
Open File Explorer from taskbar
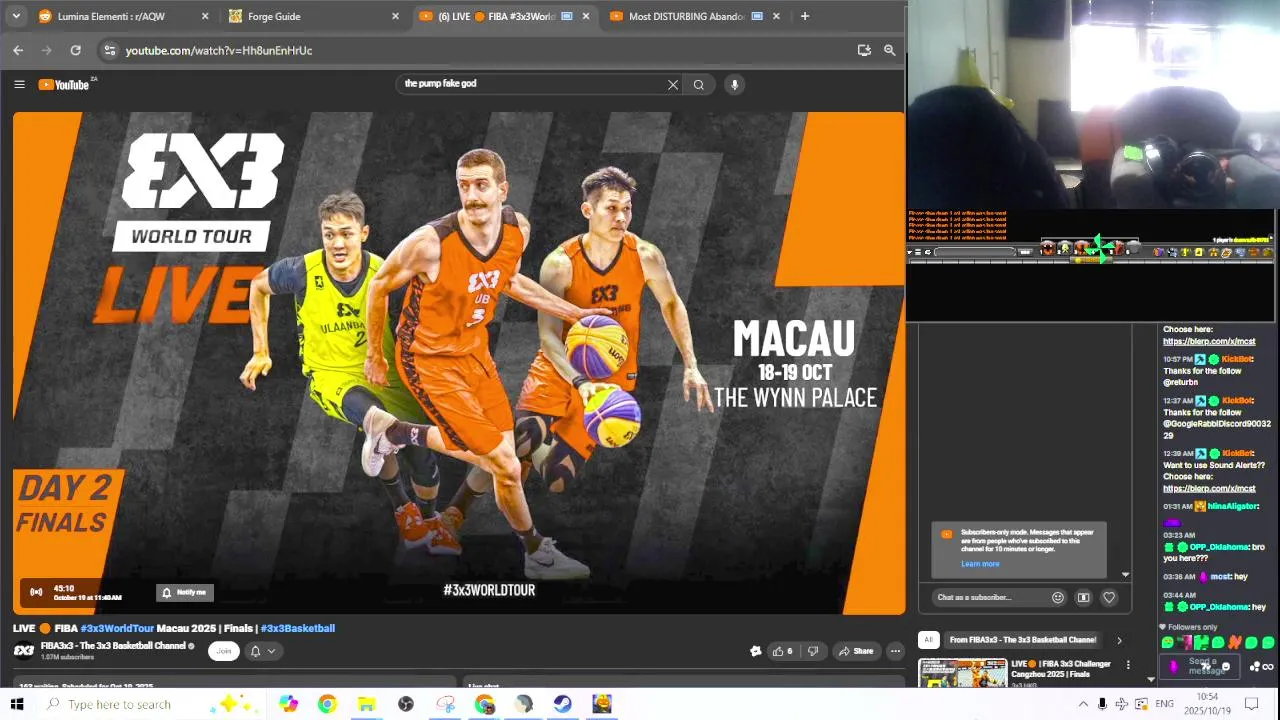(x=366, y=704)
